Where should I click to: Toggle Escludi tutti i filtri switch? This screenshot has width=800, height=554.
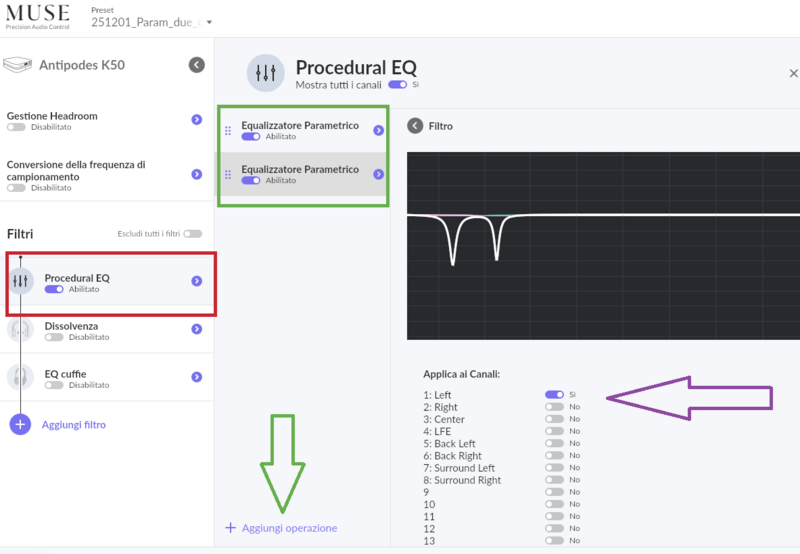tap(192, 234)
